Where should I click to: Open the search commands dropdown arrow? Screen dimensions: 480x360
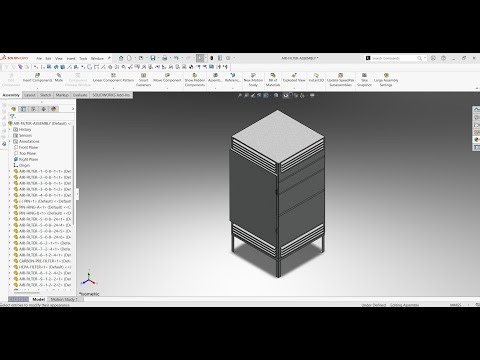pyautogui.click(x=425, y=58)
